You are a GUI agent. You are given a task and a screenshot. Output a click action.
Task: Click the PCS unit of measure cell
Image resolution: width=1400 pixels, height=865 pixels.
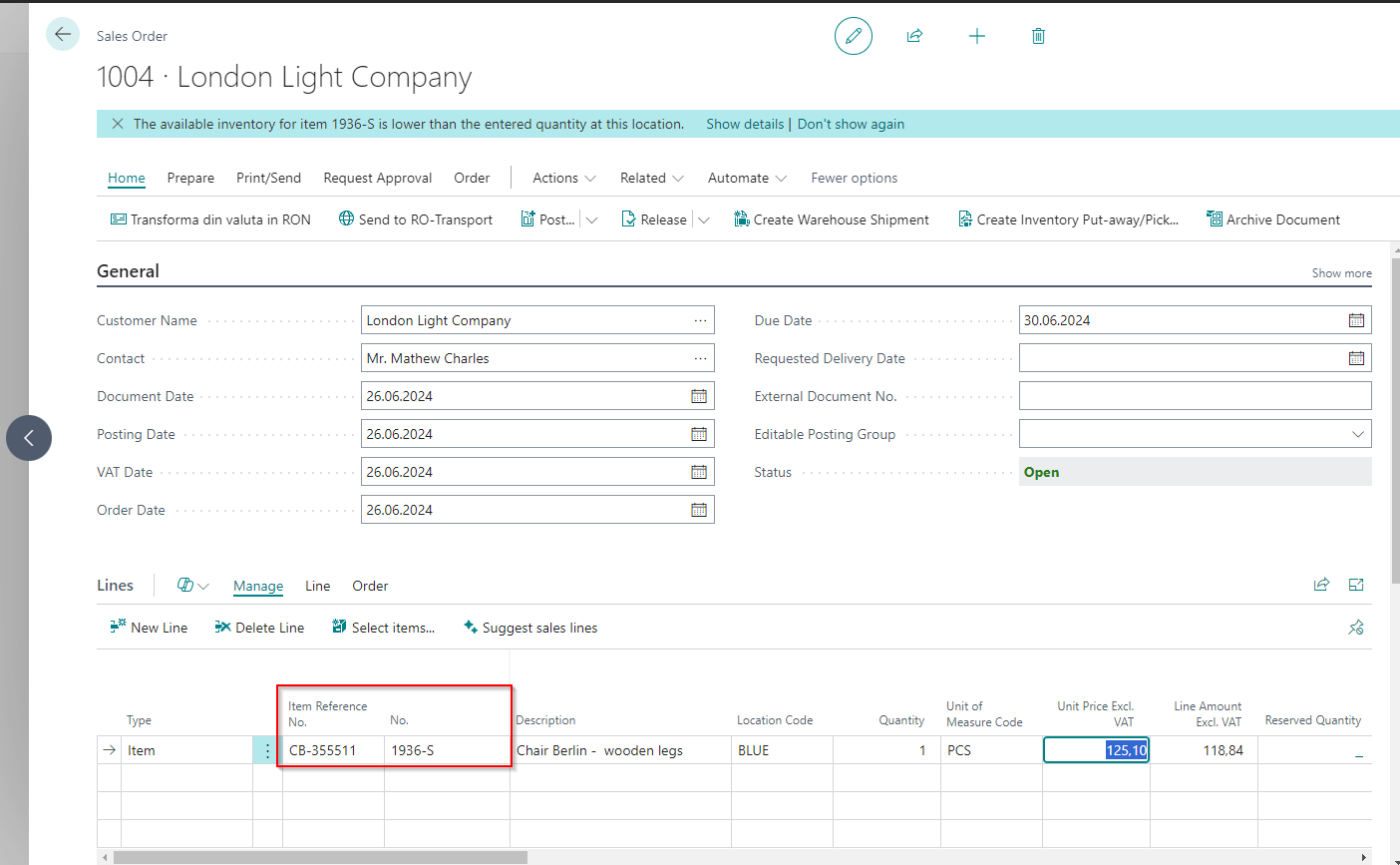[991, 750]
